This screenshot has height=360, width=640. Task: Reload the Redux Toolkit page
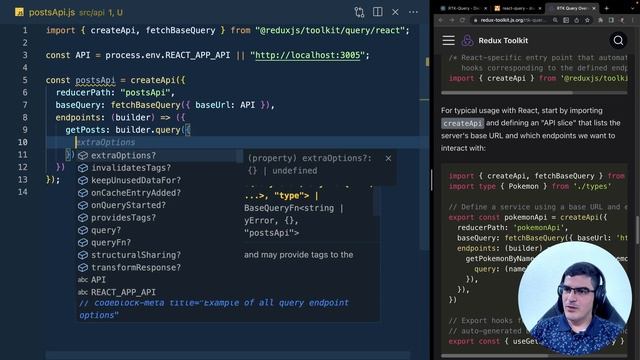coord(462,20)
